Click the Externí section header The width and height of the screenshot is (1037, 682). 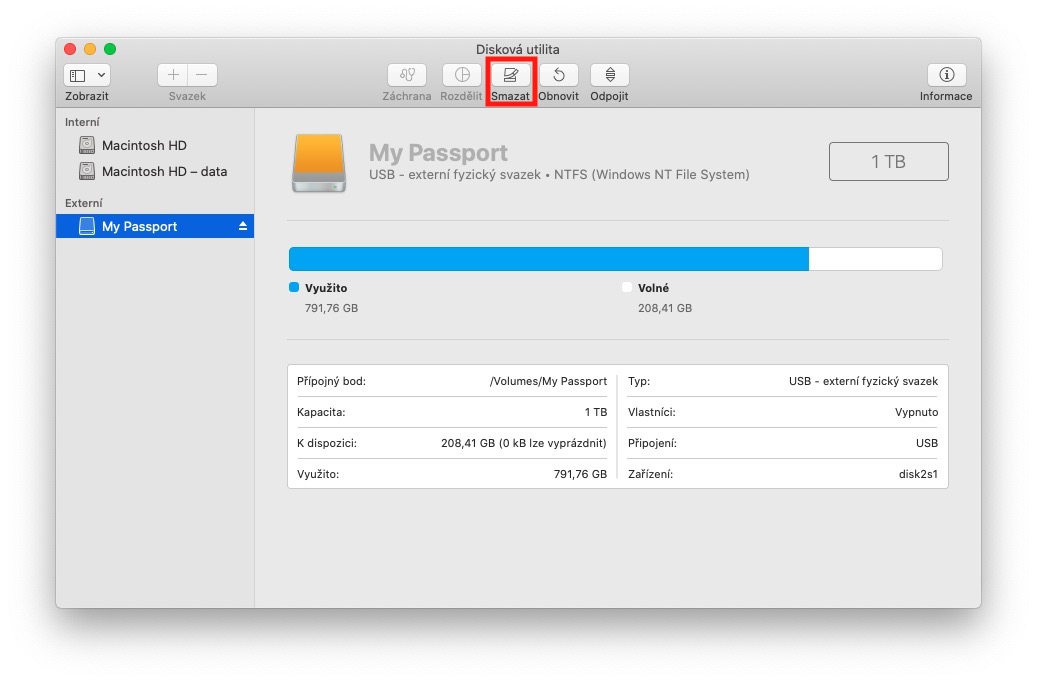(x=83, y=203)
